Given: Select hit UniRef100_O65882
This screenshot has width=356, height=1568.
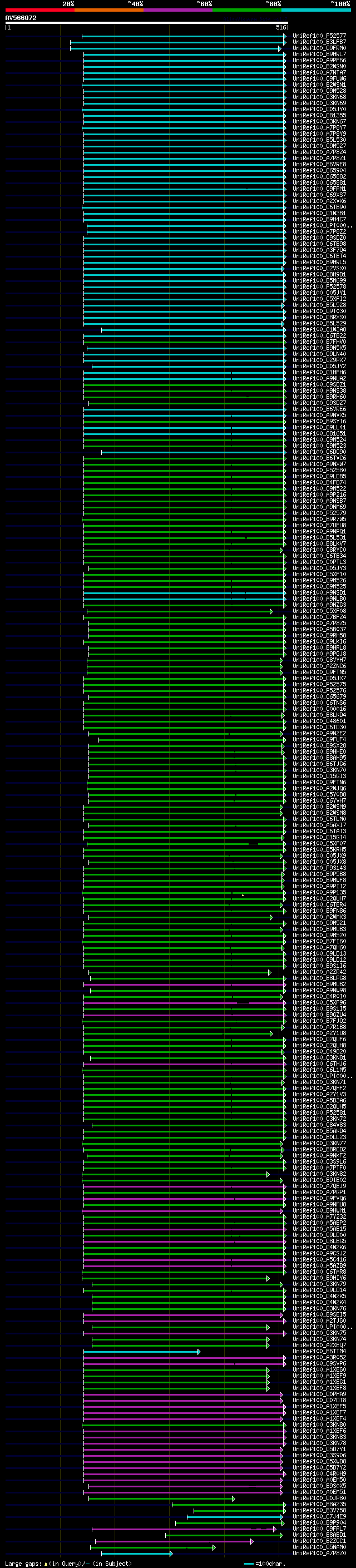Looking at the screenshot, I should (319, 176).
